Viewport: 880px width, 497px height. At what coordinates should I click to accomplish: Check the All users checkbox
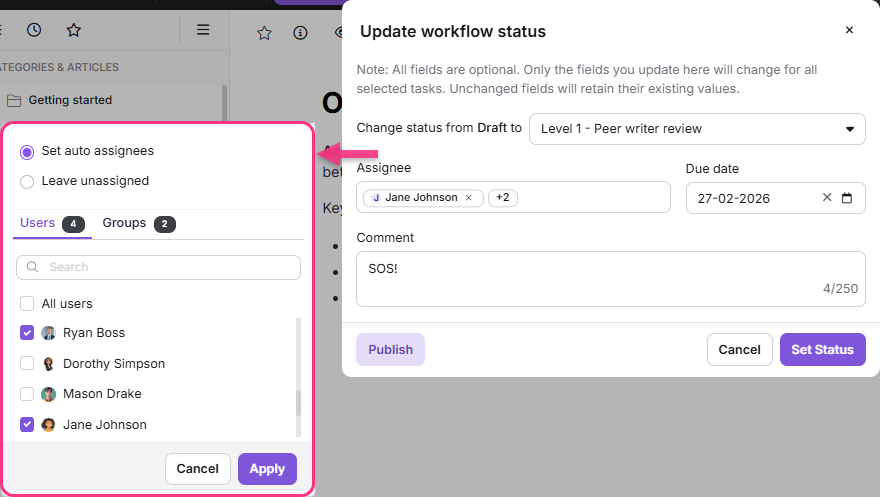point(27,303)
